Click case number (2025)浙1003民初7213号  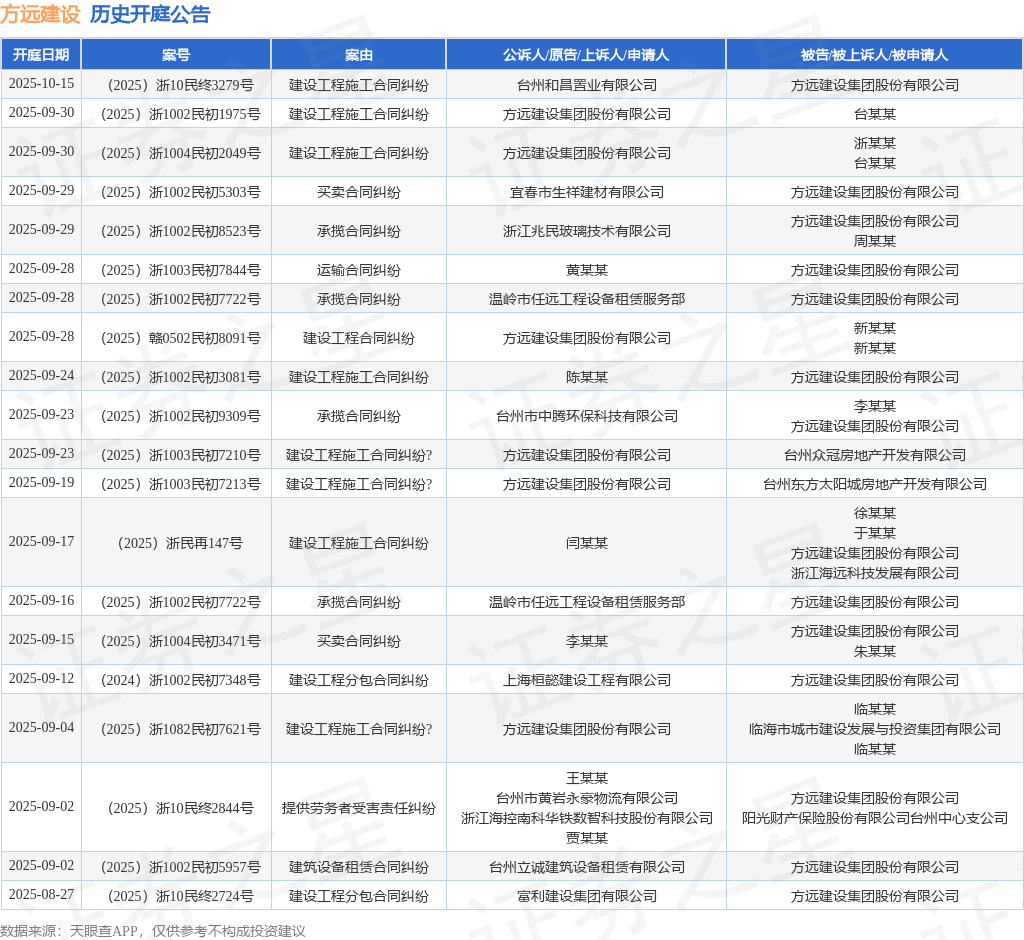click(x=180, y=484)
